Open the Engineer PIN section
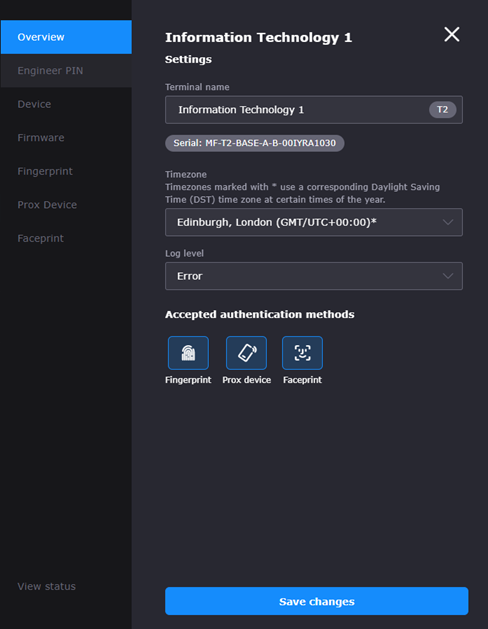This screenshot has width=488, height=629. (66, 71)
